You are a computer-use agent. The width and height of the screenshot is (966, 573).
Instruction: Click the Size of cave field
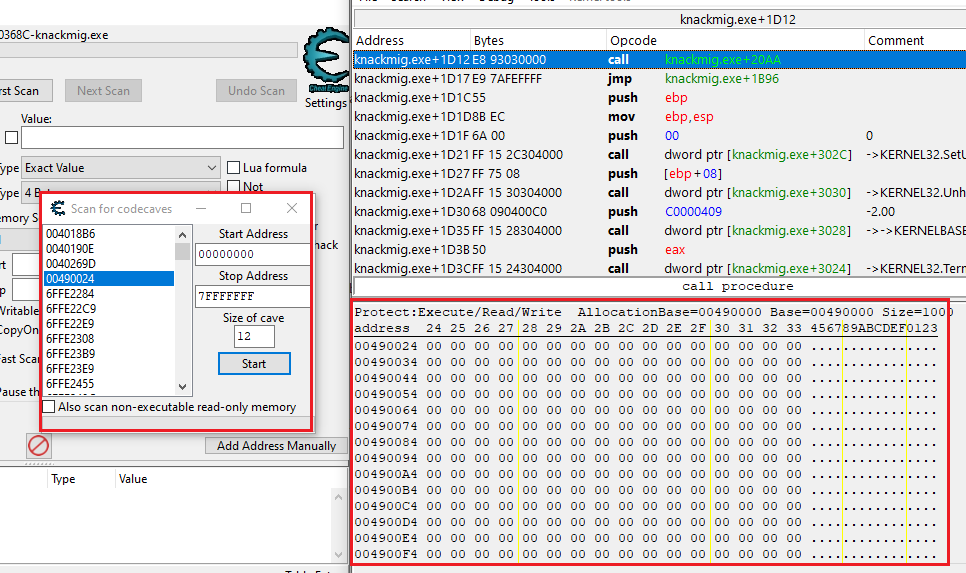tap(254, 336)
